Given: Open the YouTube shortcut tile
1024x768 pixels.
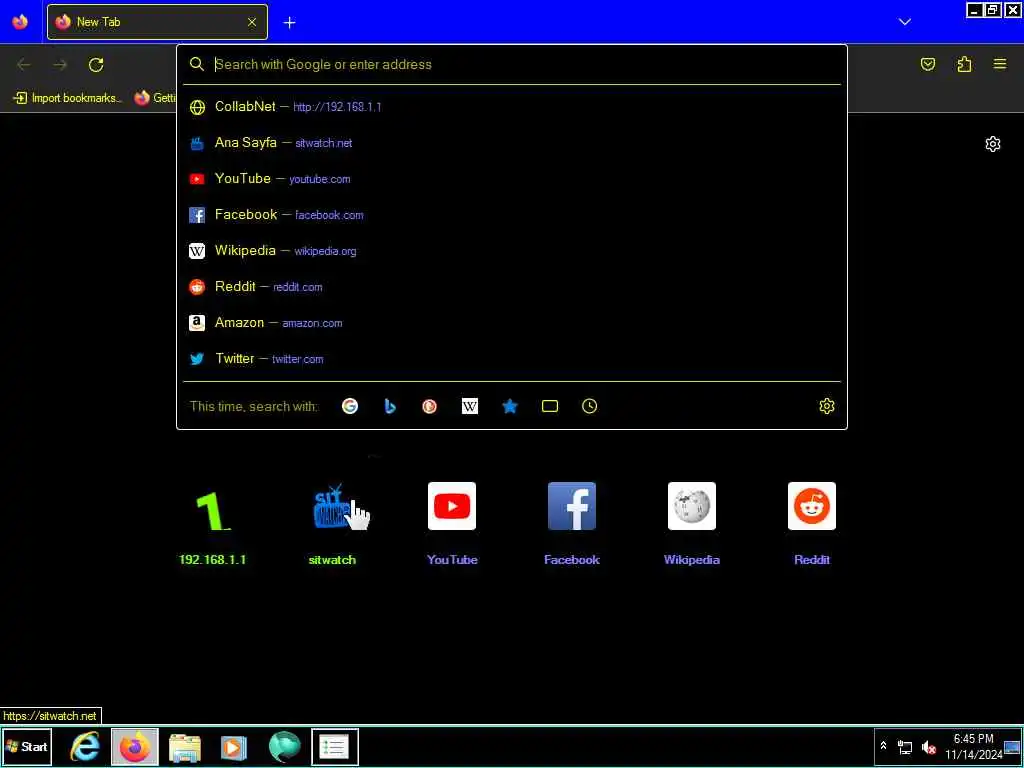Looking at the screenshot, I should pos(452,522).
